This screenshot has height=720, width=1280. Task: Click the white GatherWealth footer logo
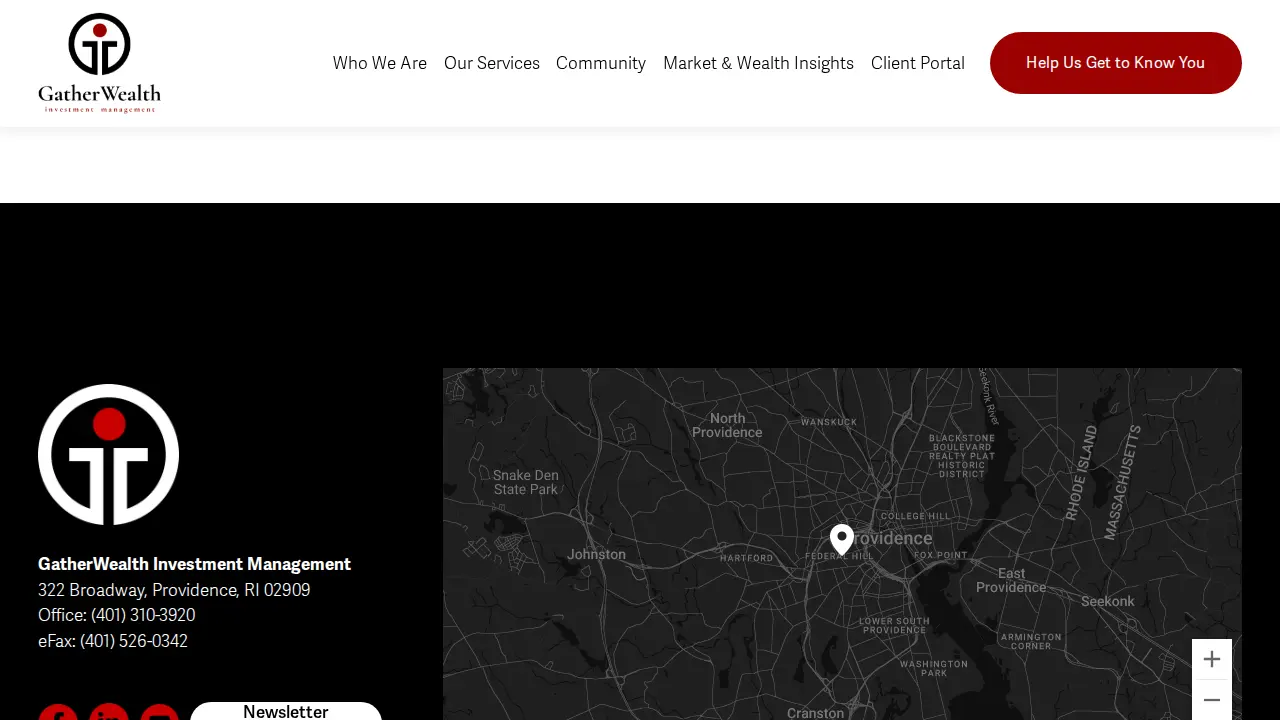(108, 455)
